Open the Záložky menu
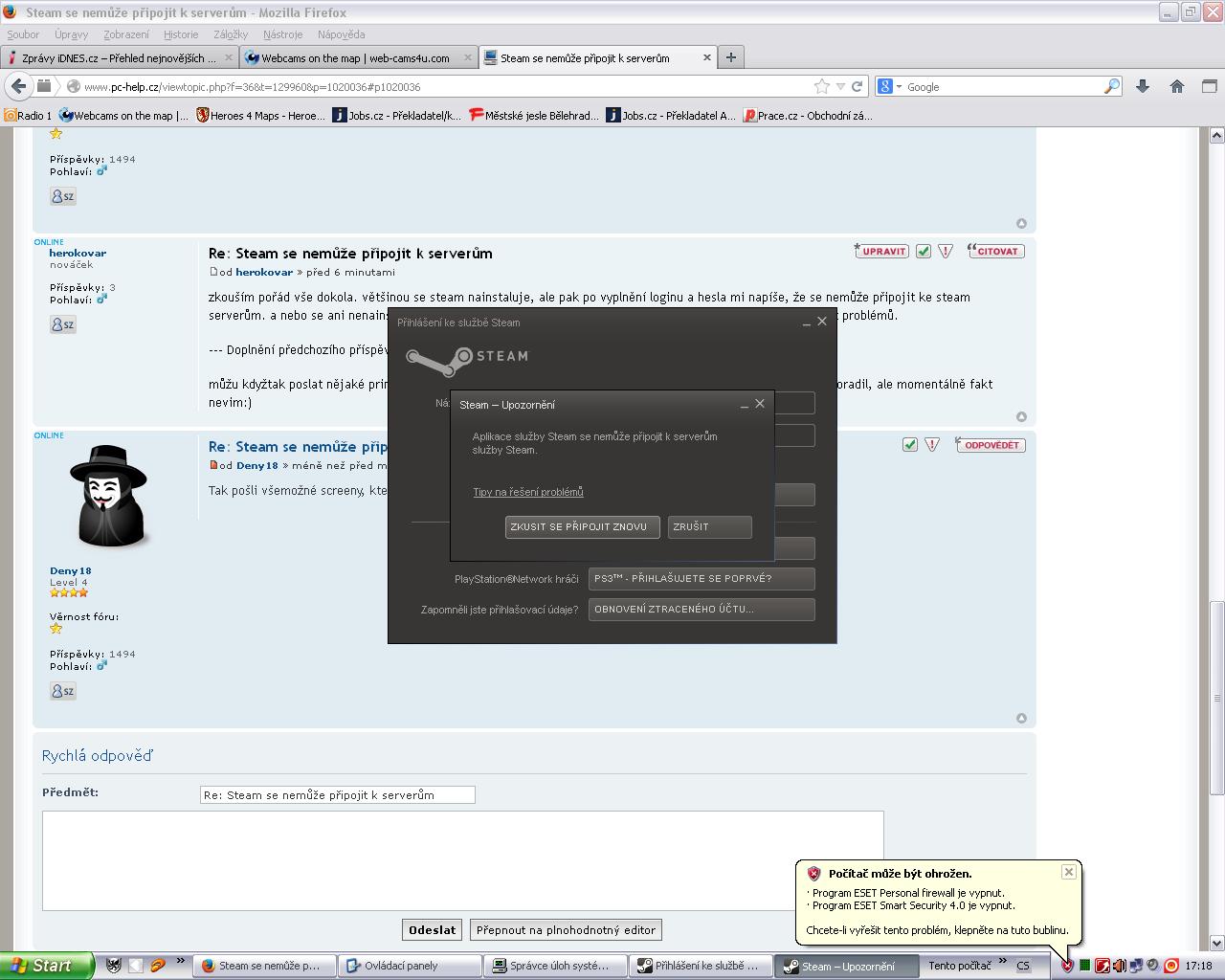The height and width of the screenshot is (980, 1225). point(231,34)
